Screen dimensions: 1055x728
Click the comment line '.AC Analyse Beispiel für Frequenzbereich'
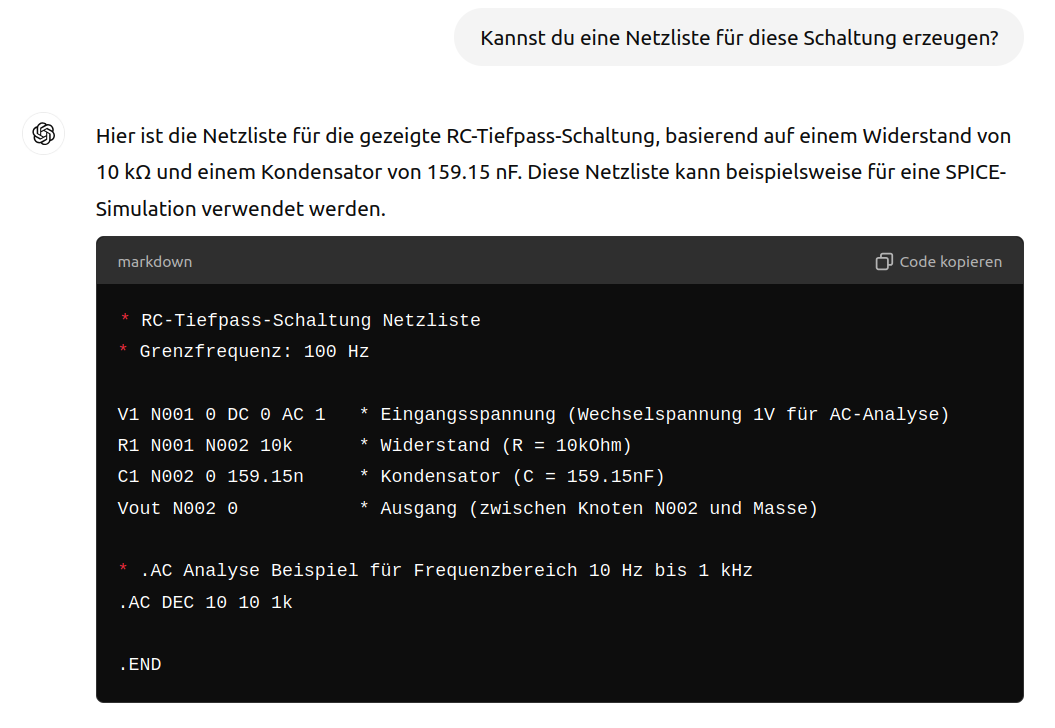click(447, 571)
